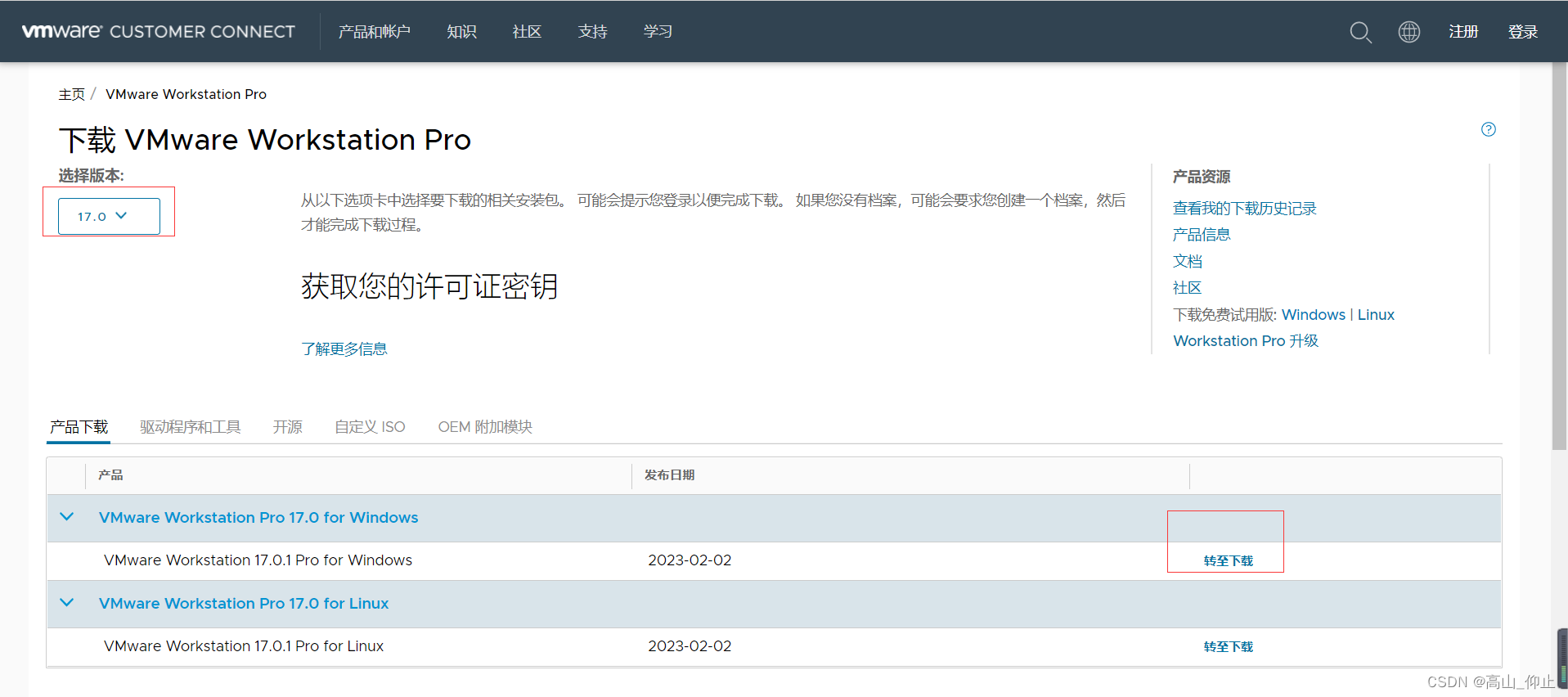Select the 产品下载 tab
Screen dimensions: 1568x697
(79, 427)
